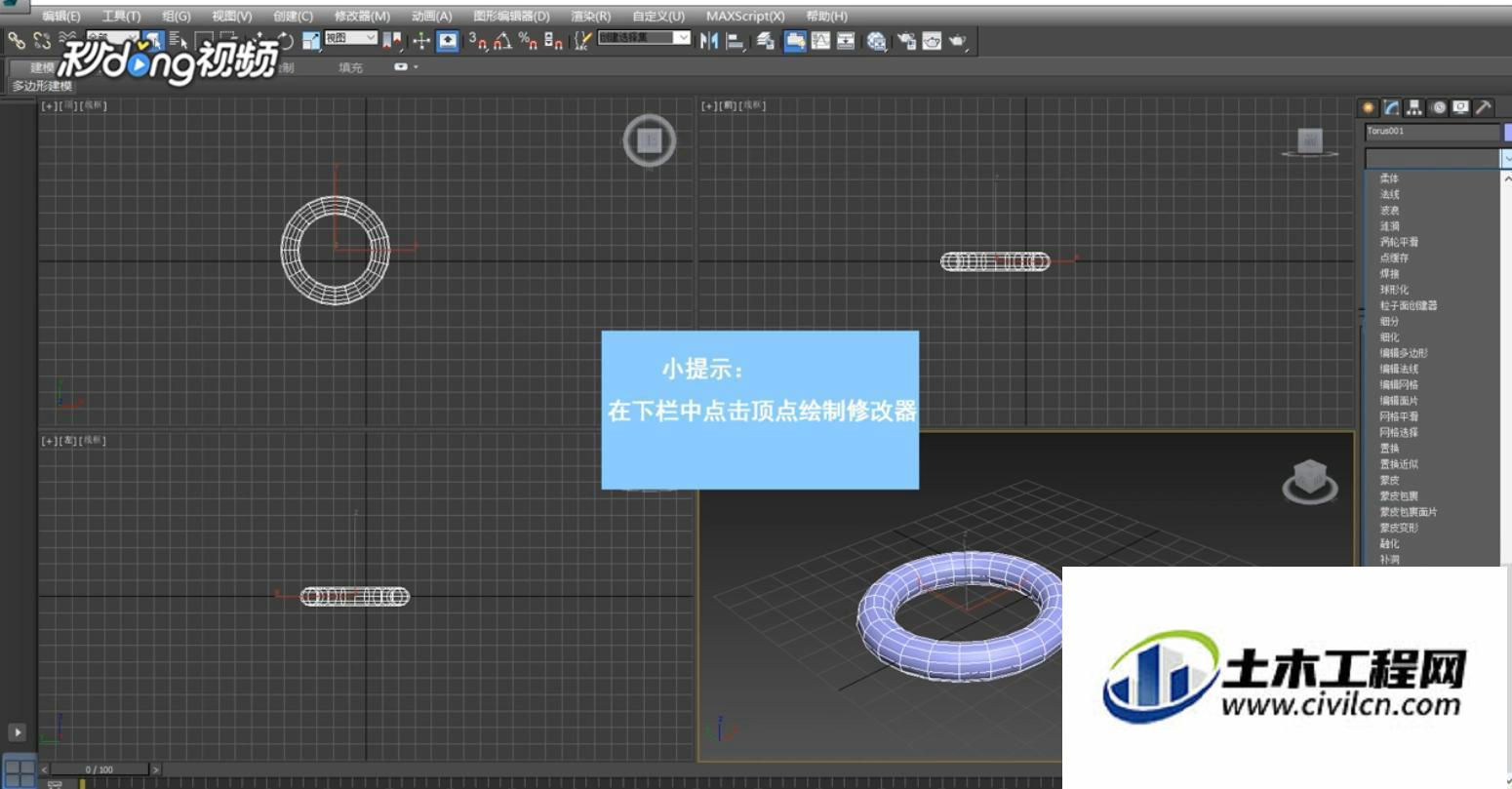Toggle the Graphite Modeling Tools ribbon

[795, 40]
